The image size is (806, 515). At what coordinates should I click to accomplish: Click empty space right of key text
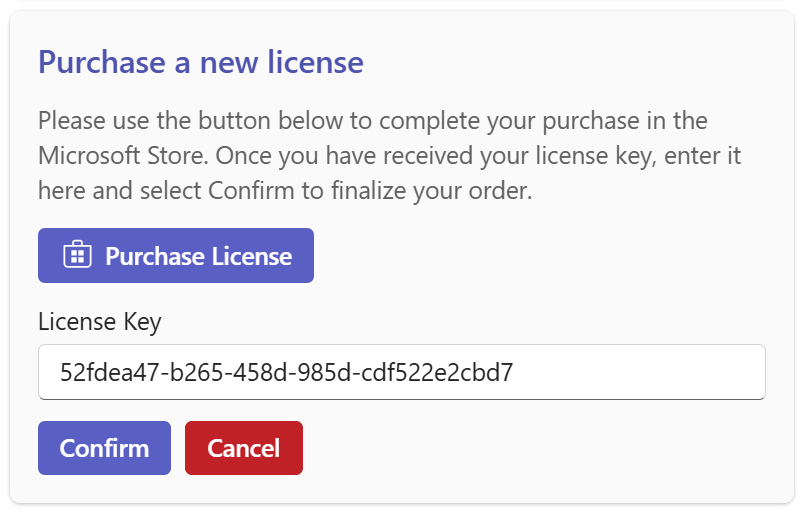[640, 373]
